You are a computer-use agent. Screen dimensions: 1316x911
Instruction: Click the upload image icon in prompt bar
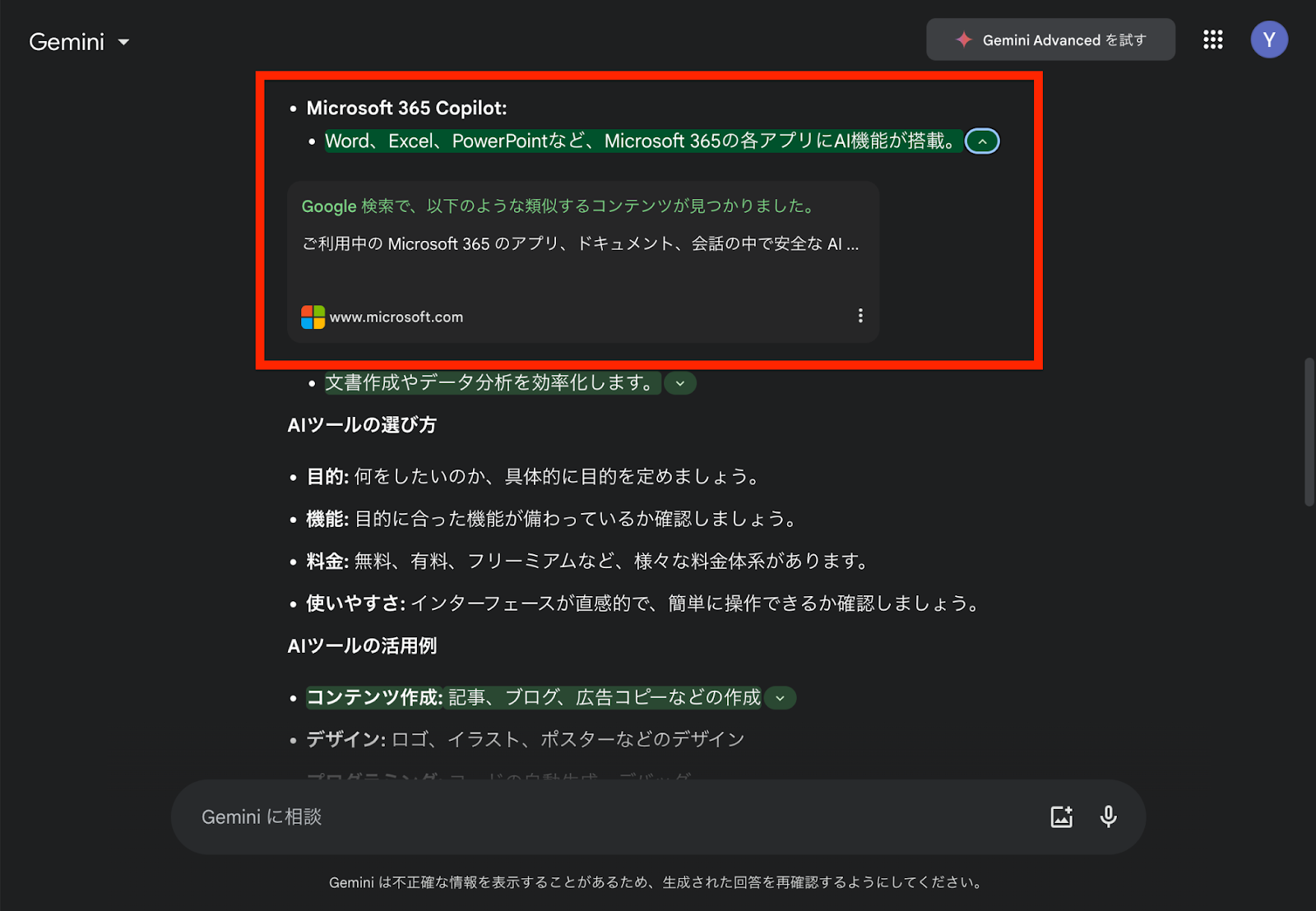[1061, 816]
